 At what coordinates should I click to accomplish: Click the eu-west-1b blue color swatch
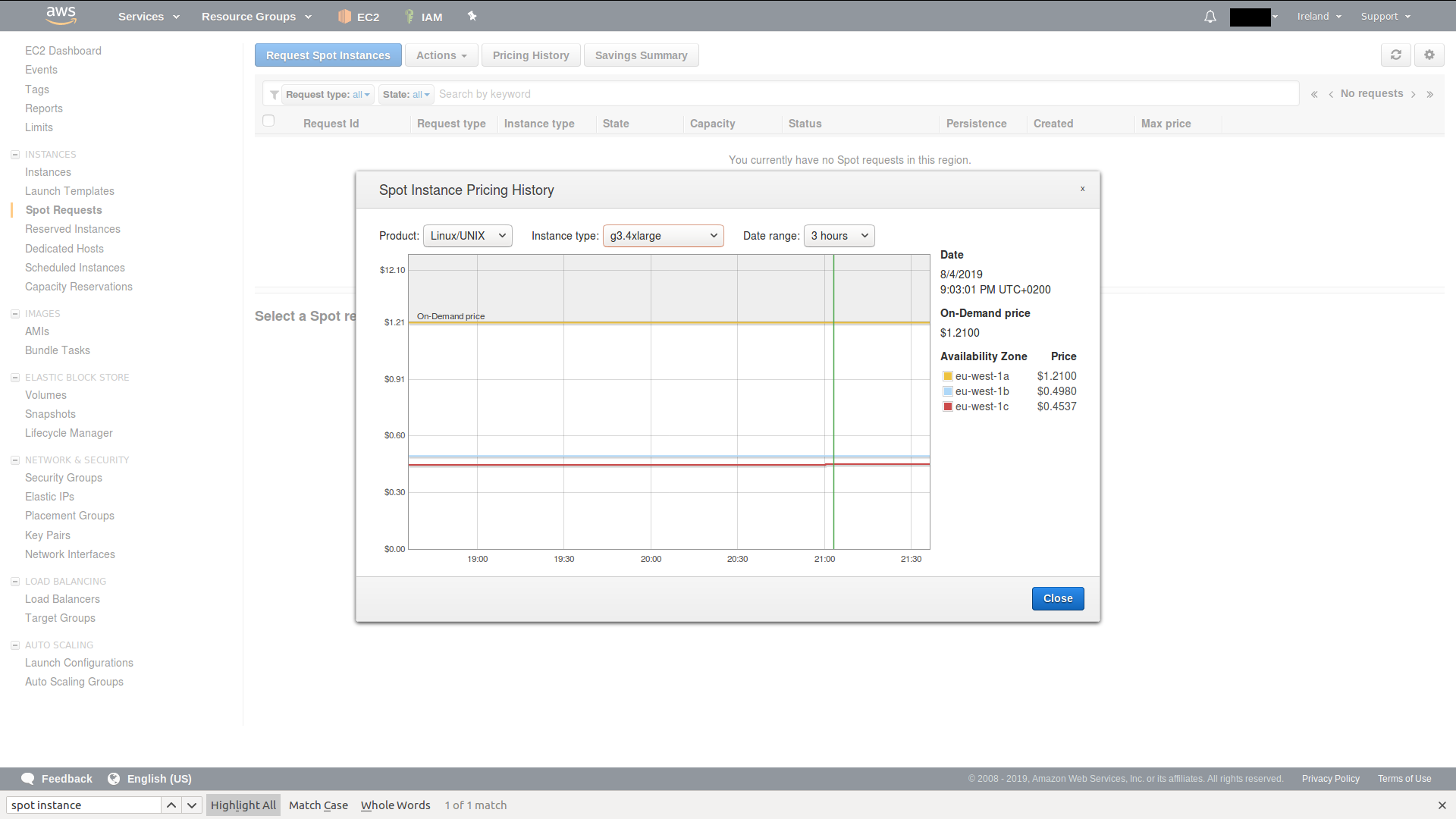948,392
